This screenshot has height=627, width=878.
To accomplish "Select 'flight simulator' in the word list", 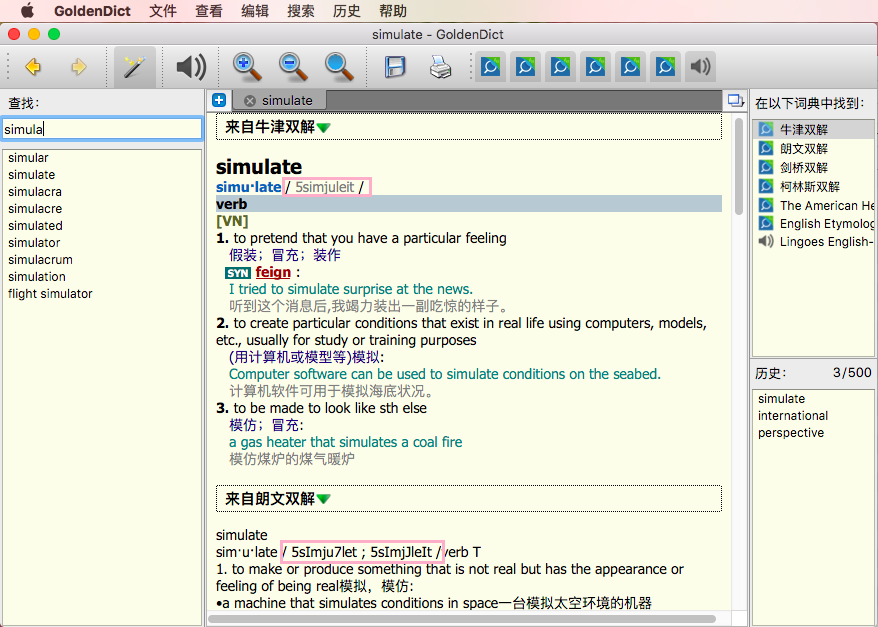I will tap(50, 293).
